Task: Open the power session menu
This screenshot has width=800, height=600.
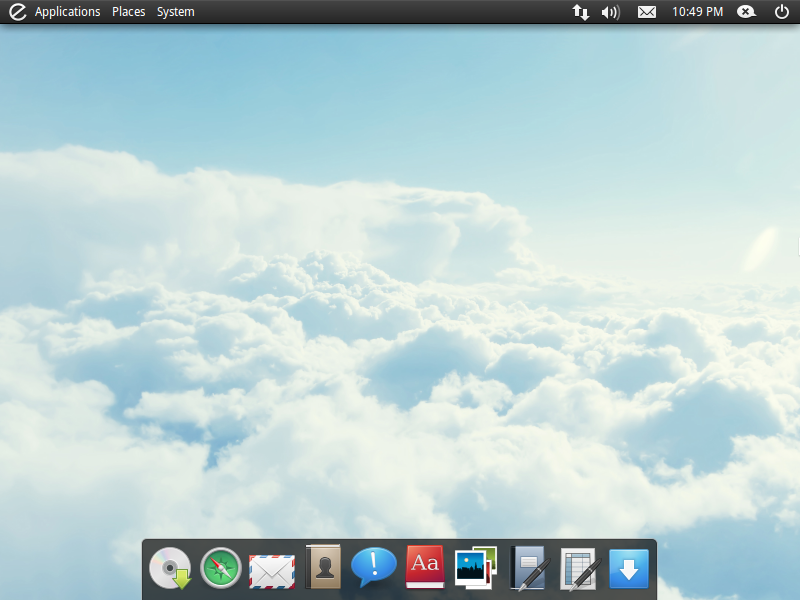Action: point(782,12)
